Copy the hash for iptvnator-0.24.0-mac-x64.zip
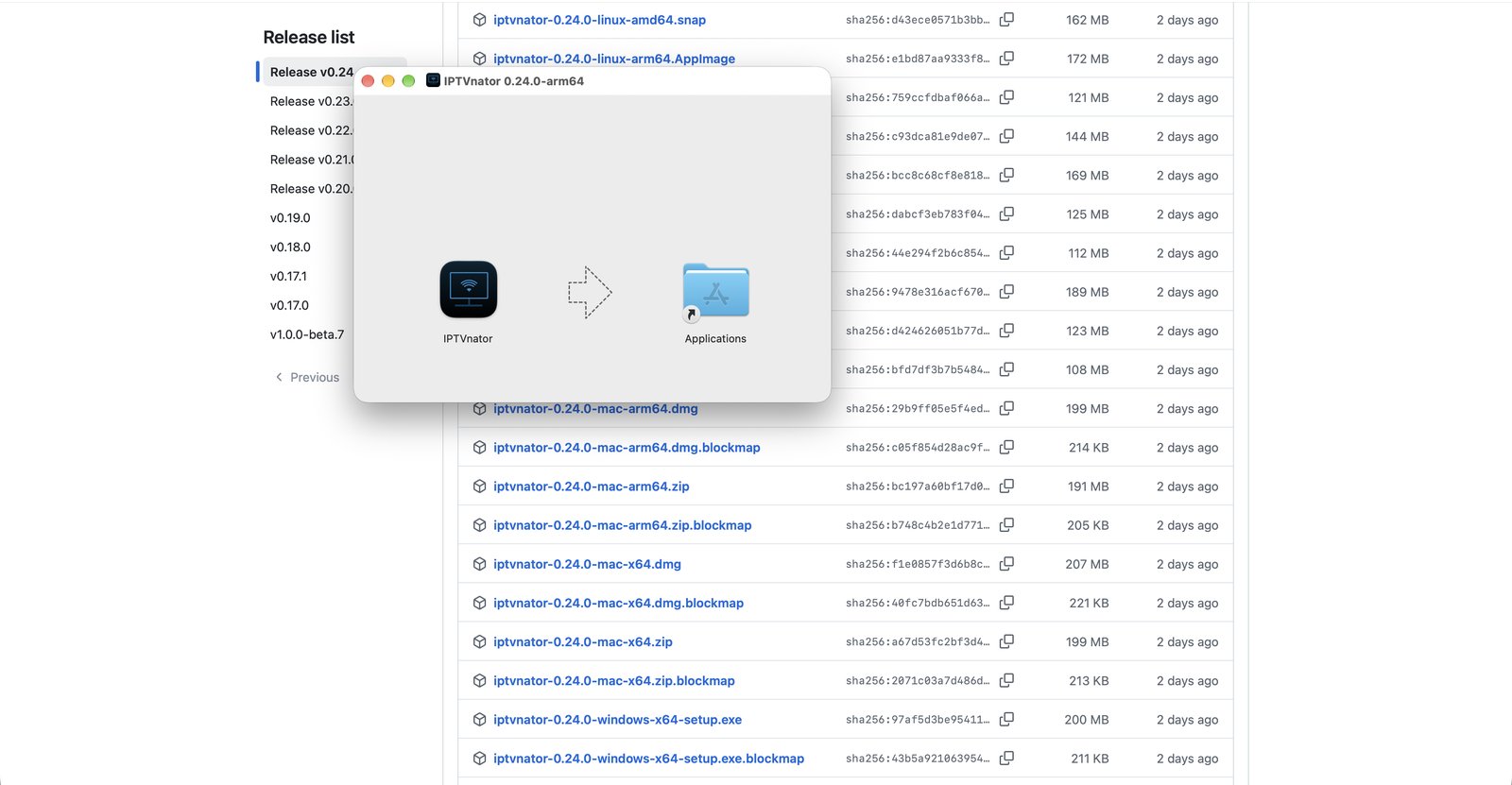 pyautogui.click(x=1006, y=640)
